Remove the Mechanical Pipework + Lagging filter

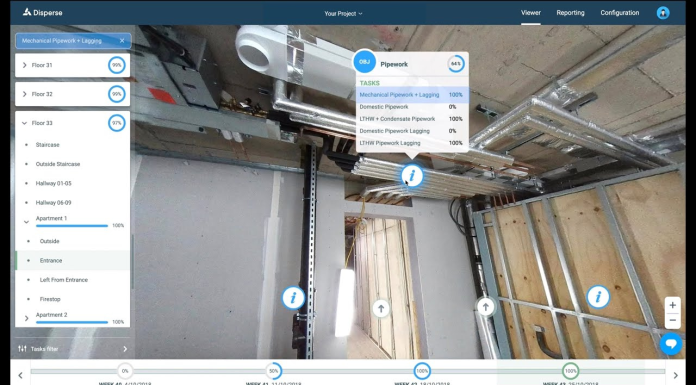click(122, 40)
